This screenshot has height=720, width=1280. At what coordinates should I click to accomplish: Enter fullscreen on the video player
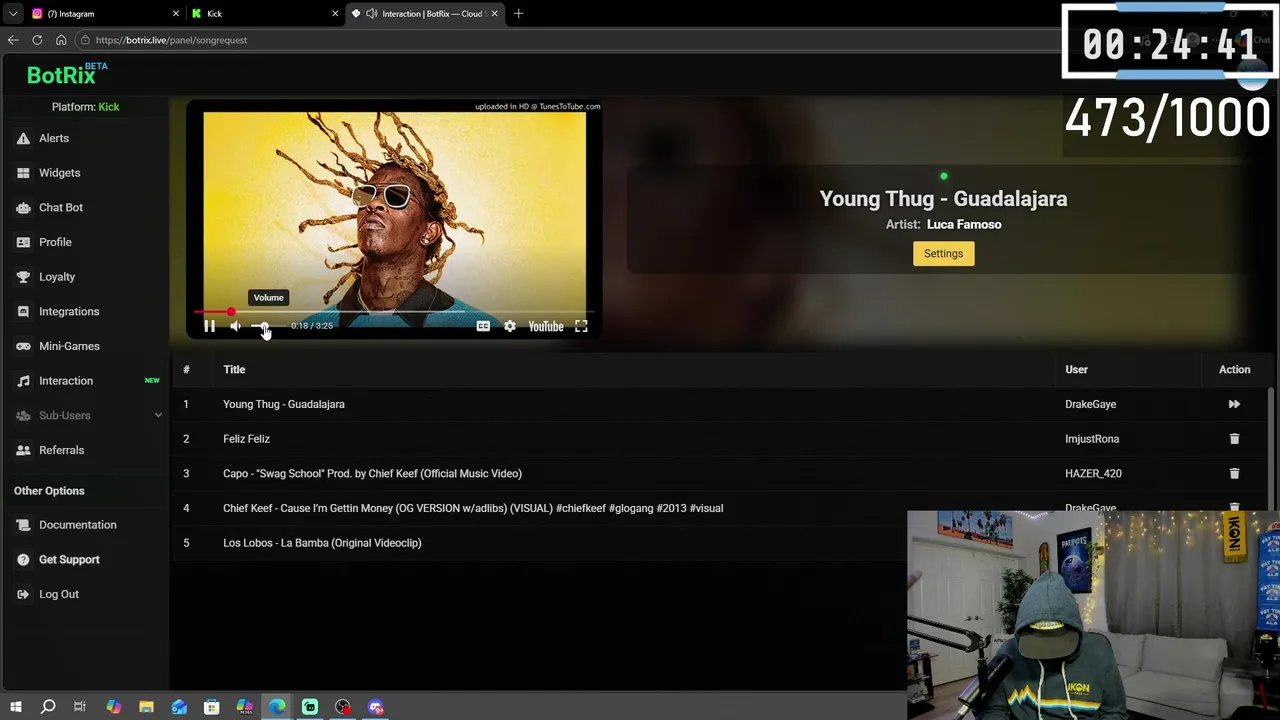point(581,326)
